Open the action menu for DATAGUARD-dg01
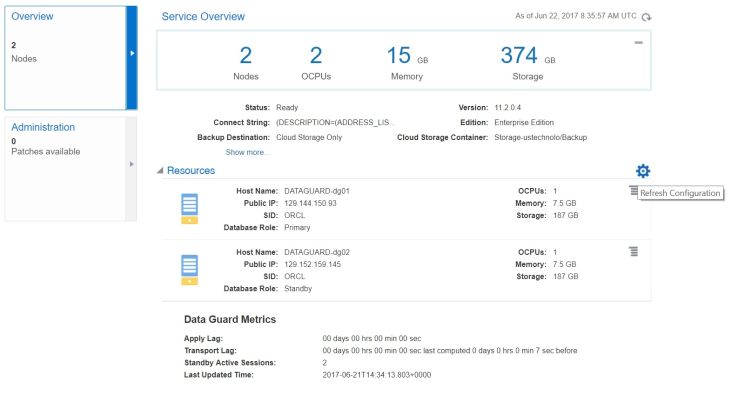 coord(633,190)
